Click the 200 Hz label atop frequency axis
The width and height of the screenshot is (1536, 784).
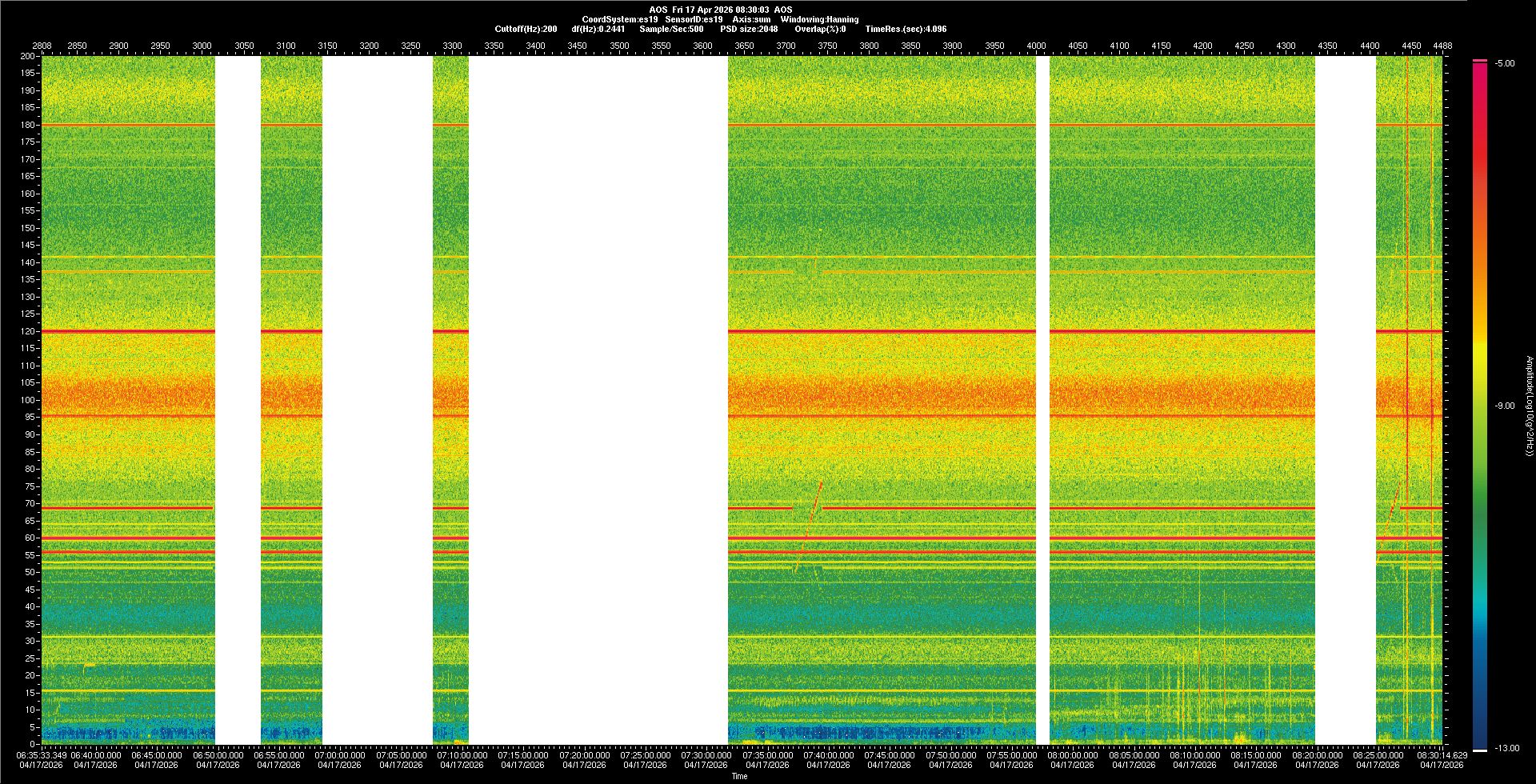[28, 56]
